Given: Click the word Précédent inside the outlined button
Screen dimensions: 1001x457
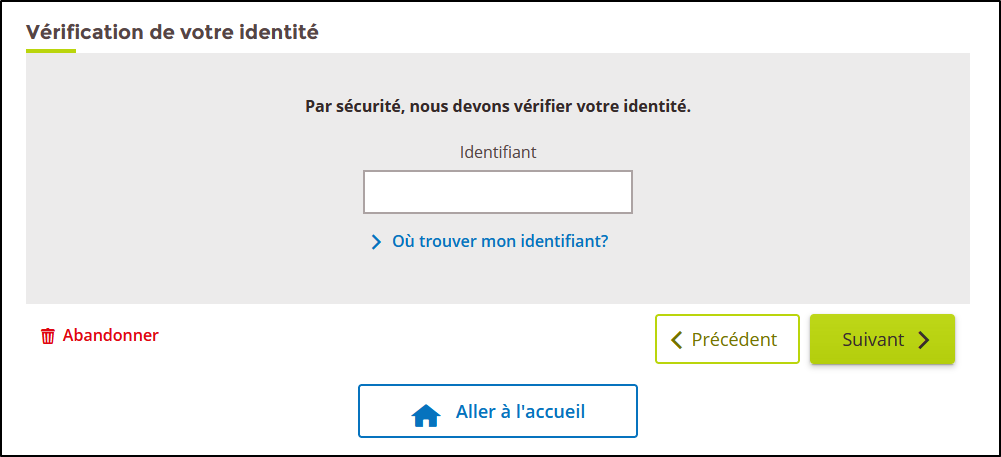Looking at the screenshot, I should point(734,340).
